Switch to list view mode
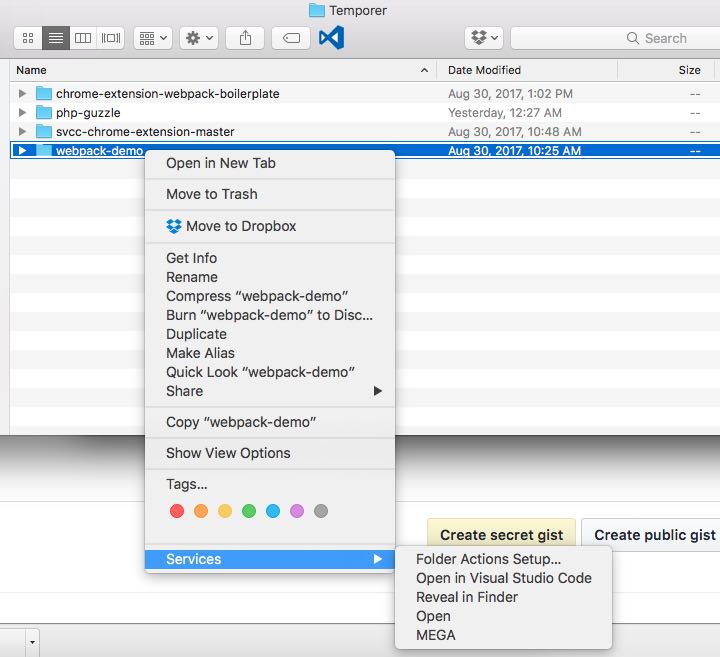The width and height of the screenshot is (720, 657). pyautogui.click(x=55, y=38)
